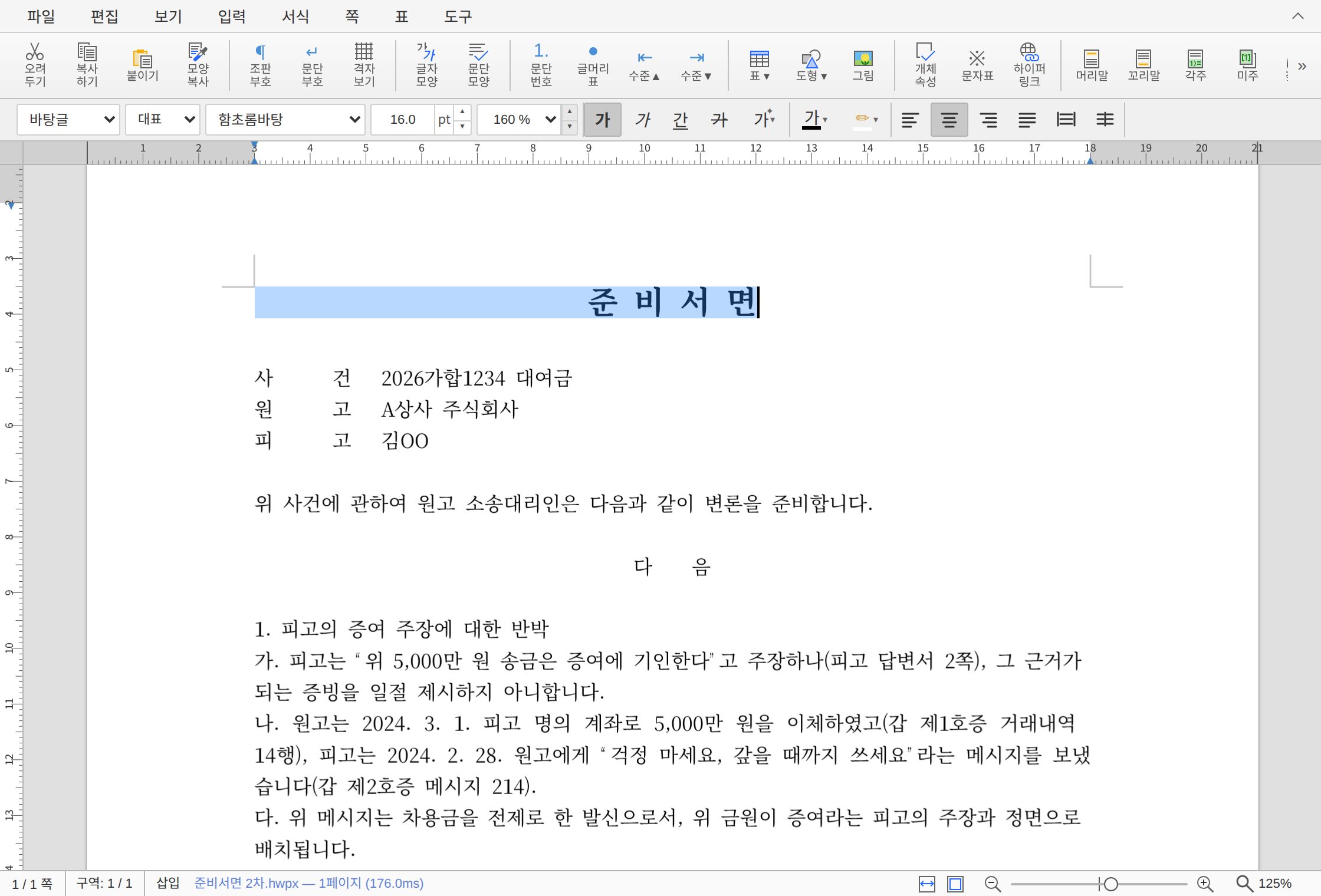Insert a 각주 footnote
The height and width of the screenshot is (896, 1321).
pos(1195,64)
